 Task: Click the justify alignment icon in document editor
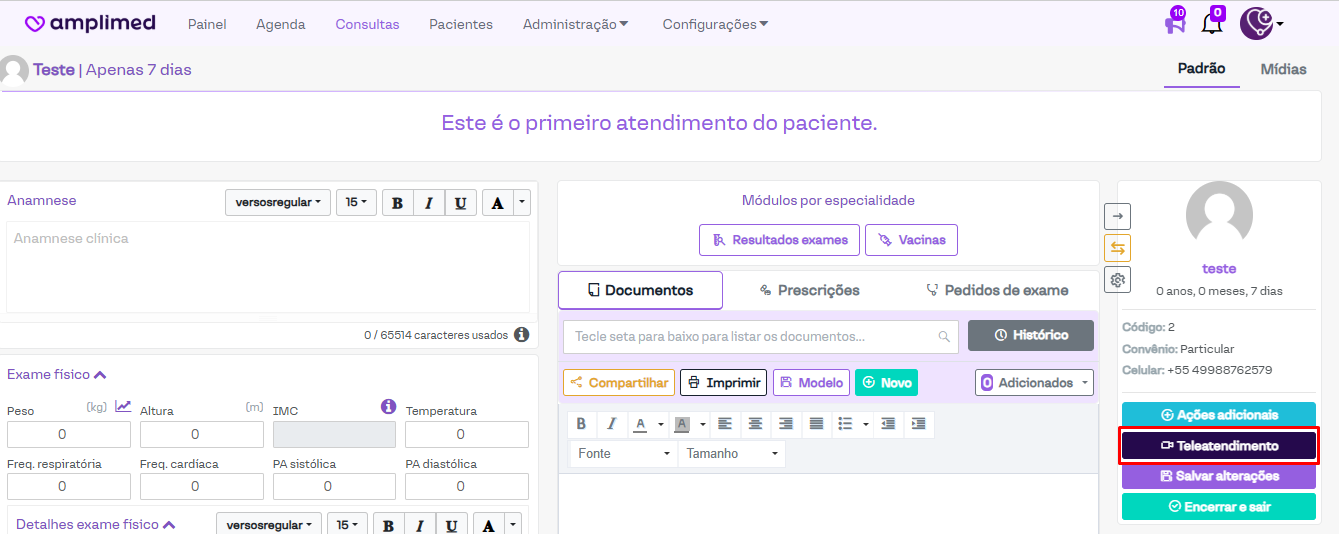(x=816, y=424)
